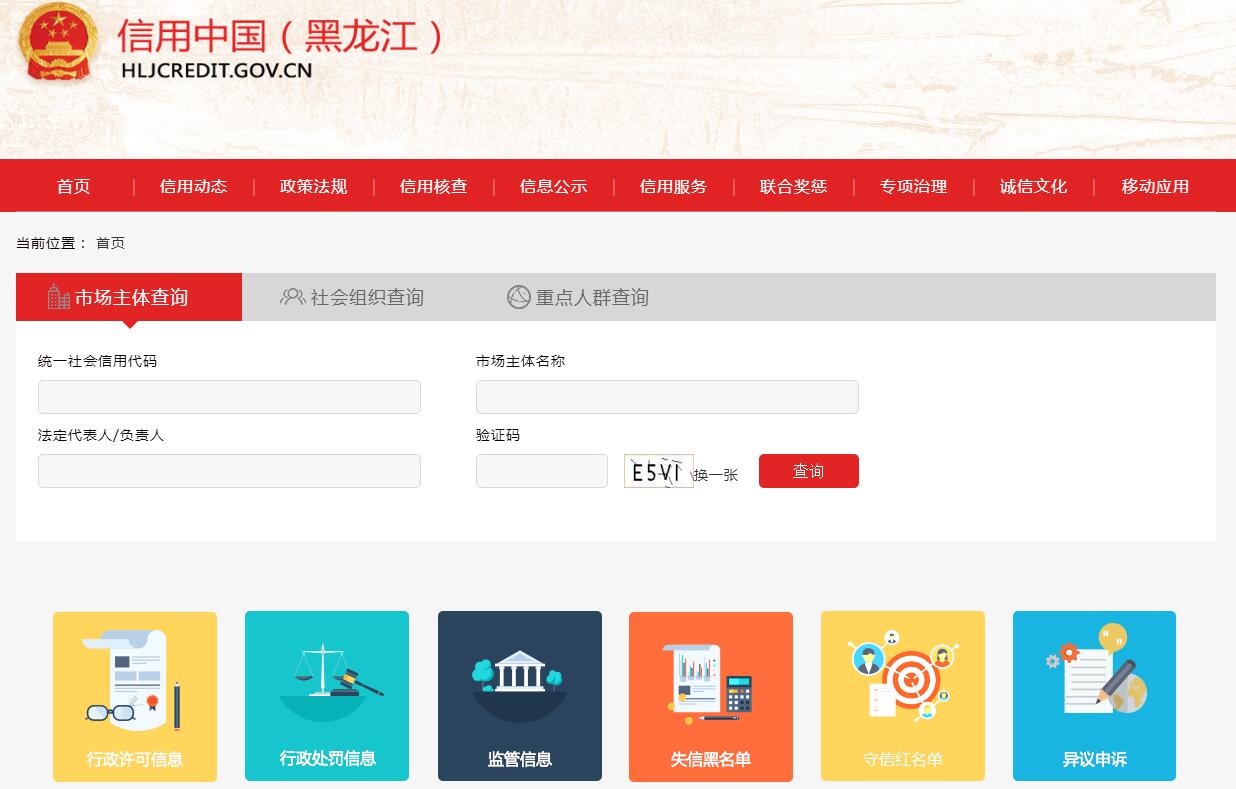Viewport: 1236px width, 789px height.
Task: Open the 失信黑名单 calculator tile
Action: click(711, 696)
